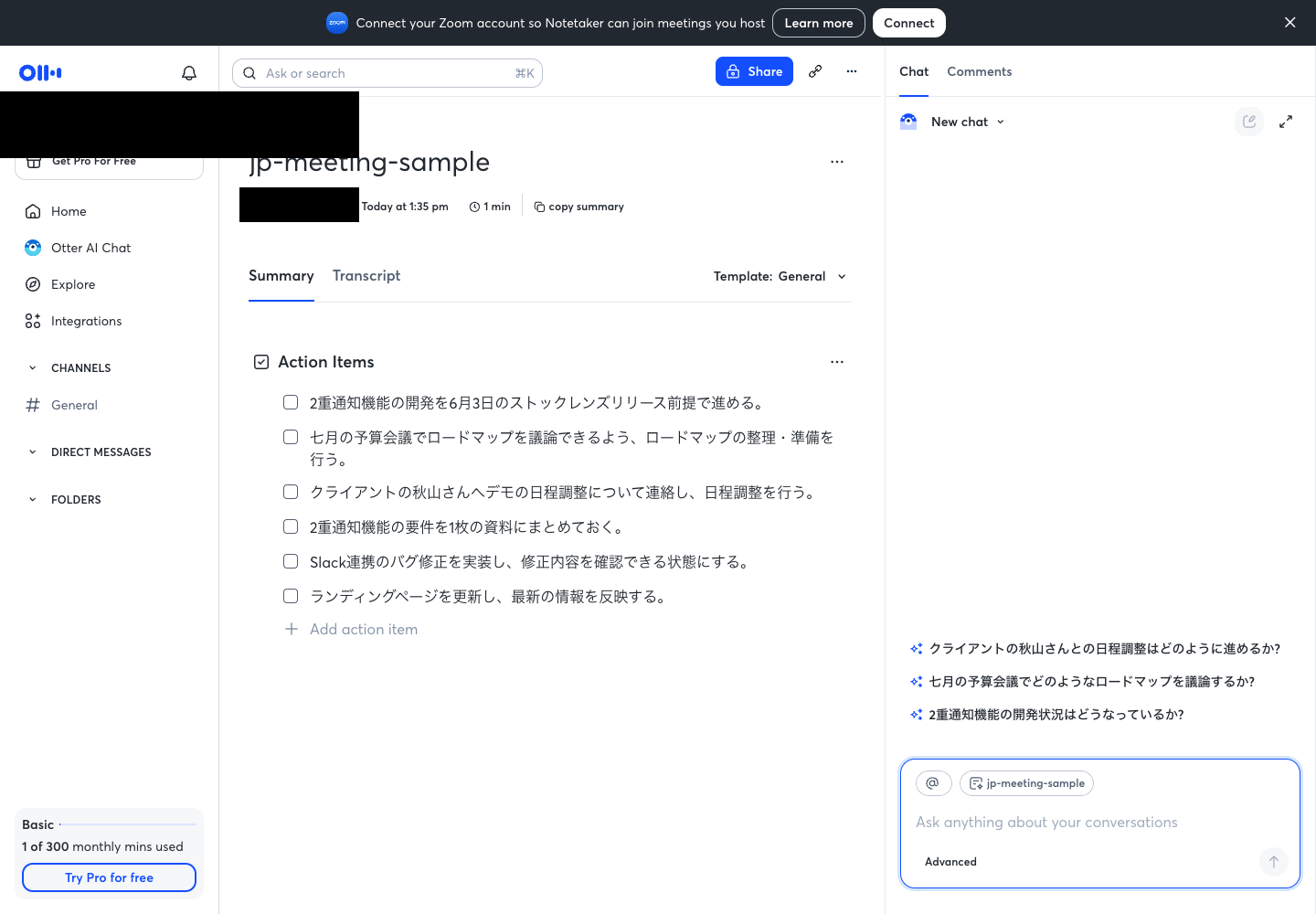Open Action Items more options menu
Image resolution: width=1316 pixels, height=914 pixels.
click(837, 362)
